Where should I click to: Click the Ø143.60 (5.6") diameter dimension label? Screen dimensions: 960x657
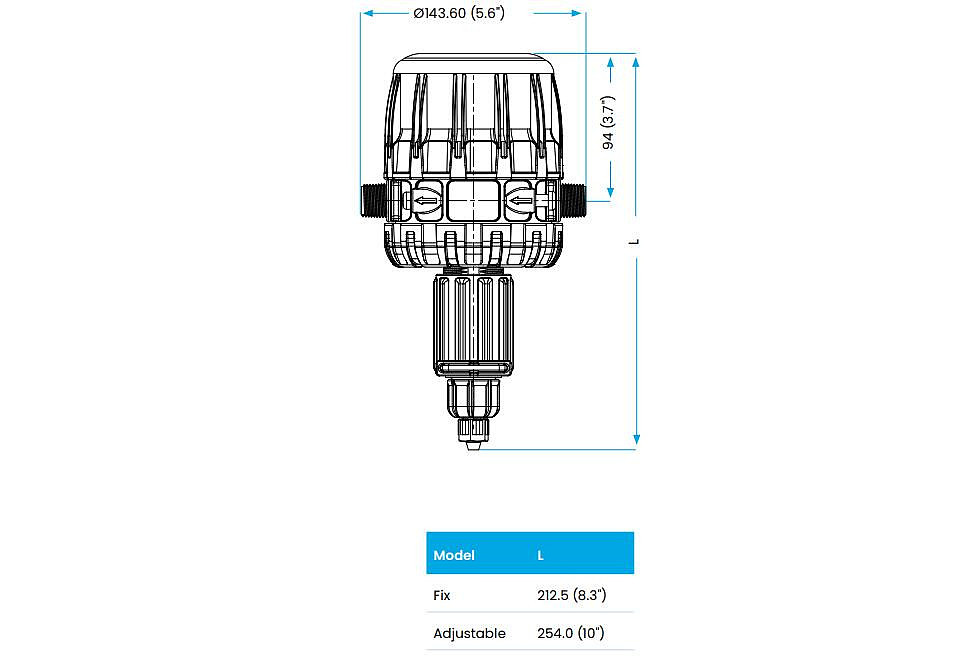tap(459, 13)
